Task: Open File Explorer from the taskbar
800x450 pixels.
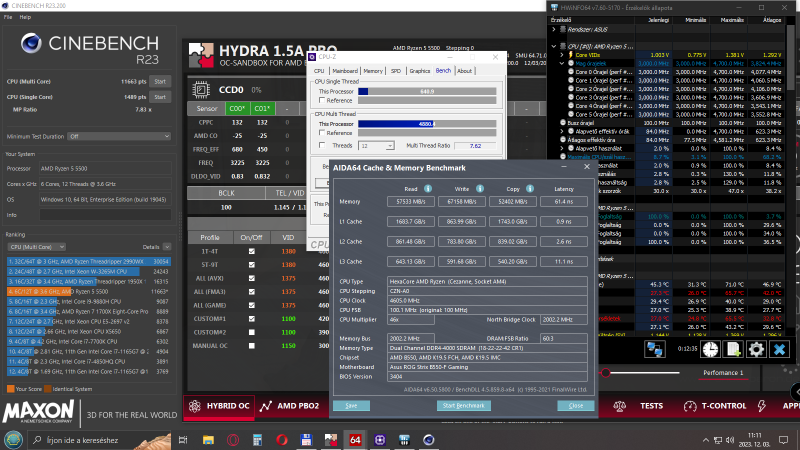Action: 208,440
